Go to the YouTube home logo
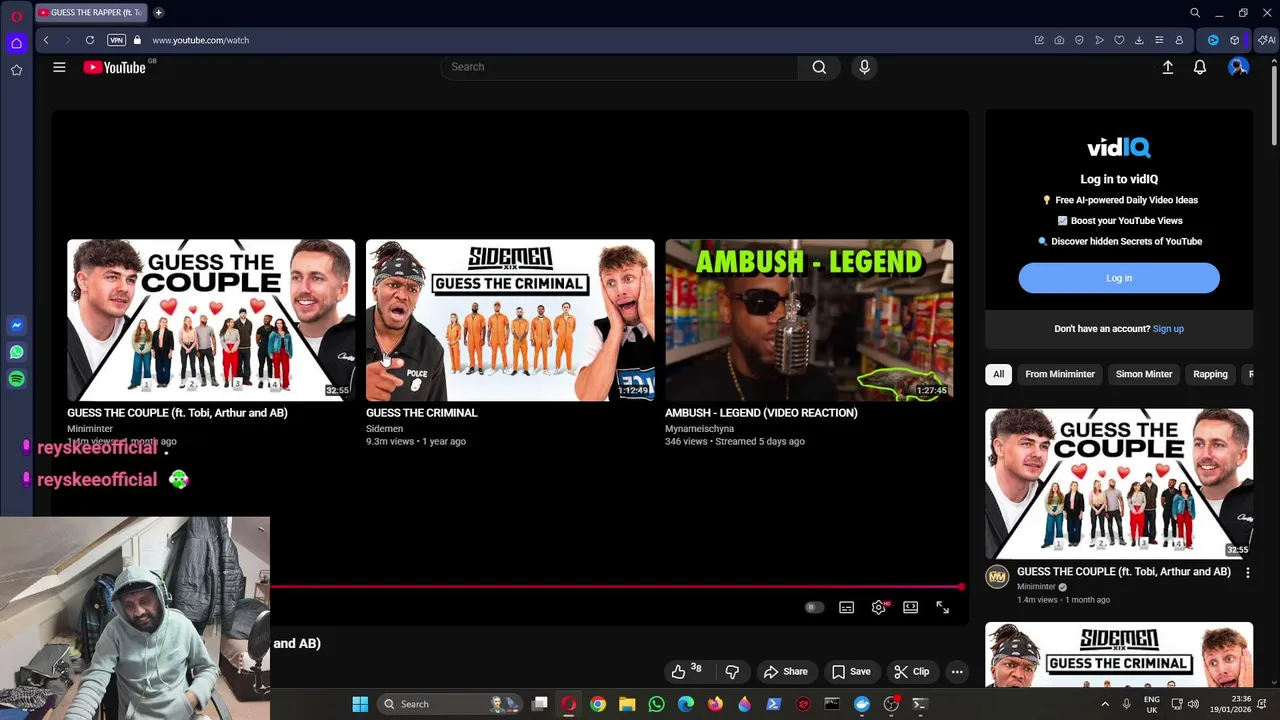This screenshot has width=1280, height=720. click(115, 67)
